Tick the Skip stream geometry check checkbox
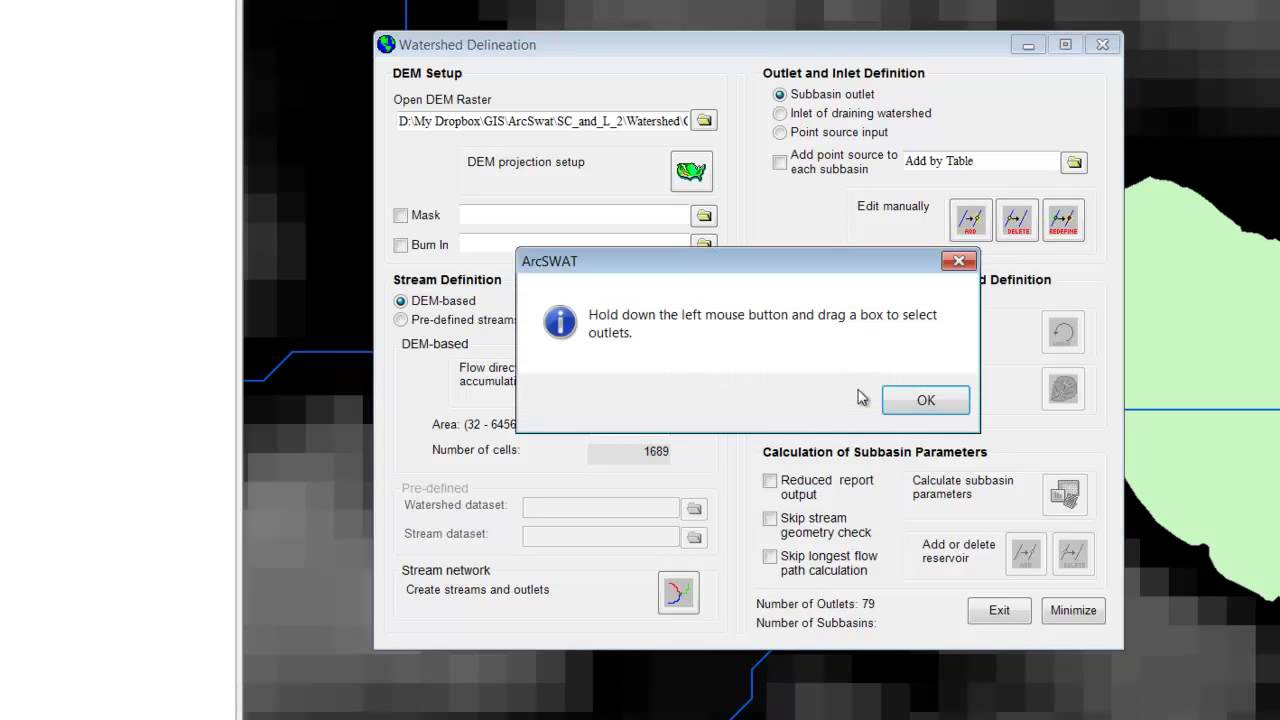This screenshot has height=720, width=1280. click(x=770, y=519)
